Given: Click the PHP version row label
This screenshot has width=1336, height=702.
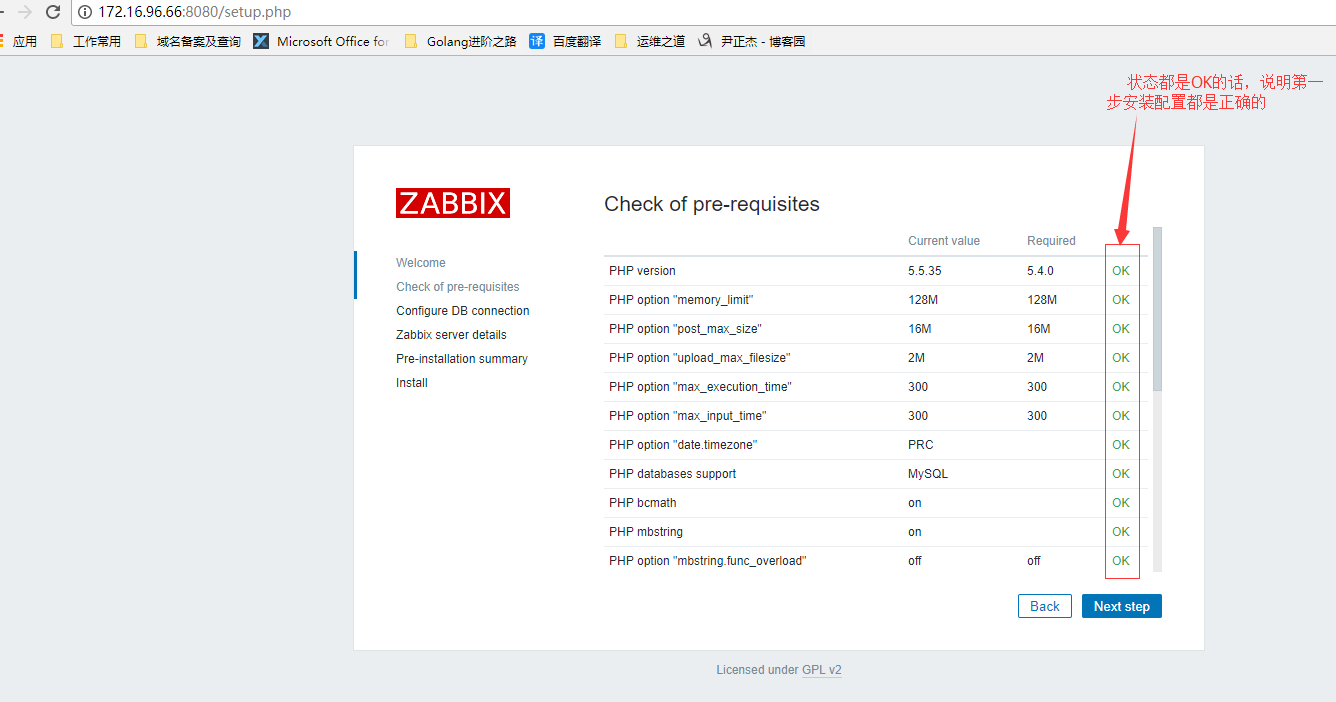Looking at the screenshot, I should 642,271.
